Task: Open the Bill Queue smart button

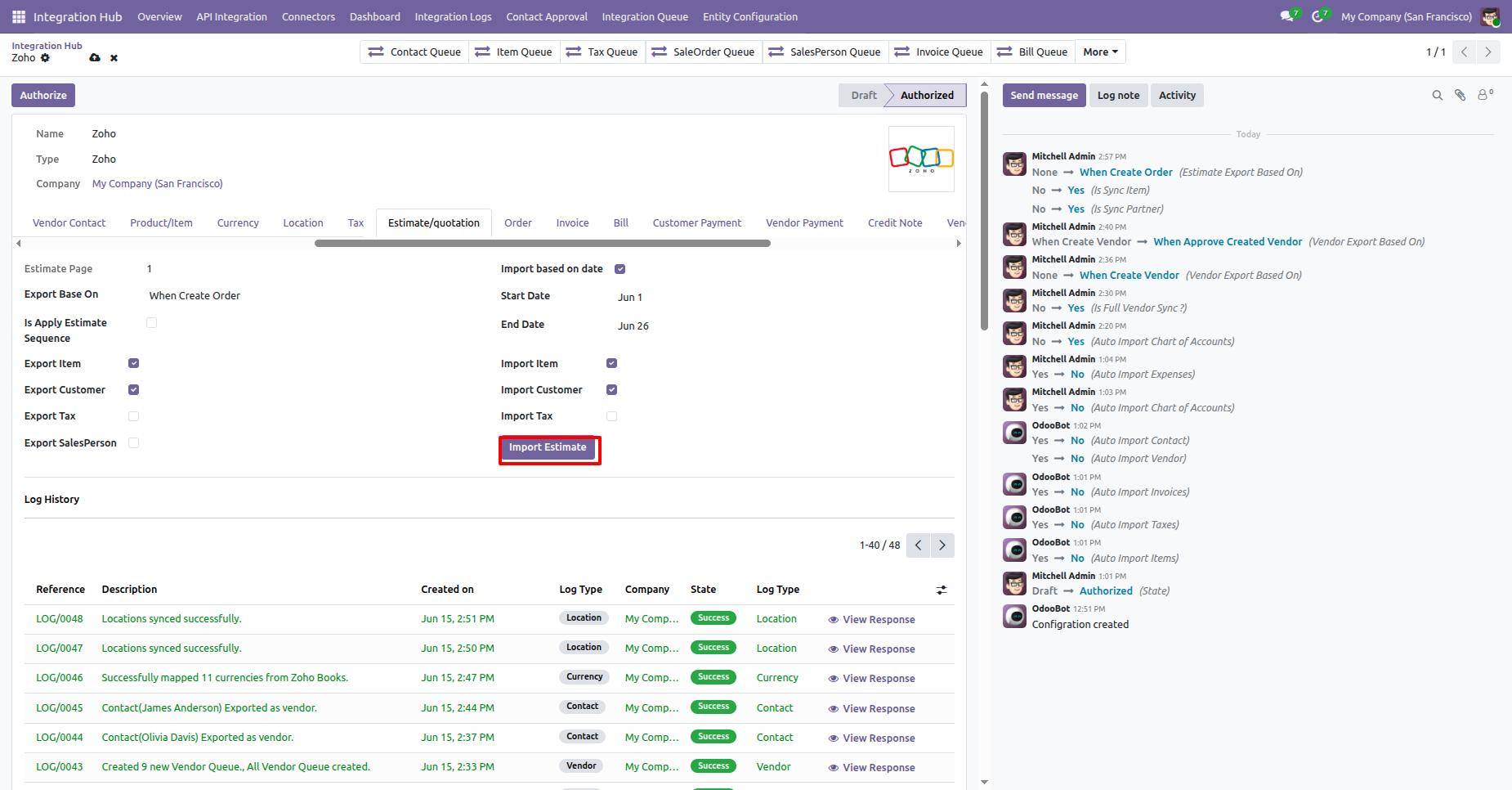Action: tap(1032, 52)
